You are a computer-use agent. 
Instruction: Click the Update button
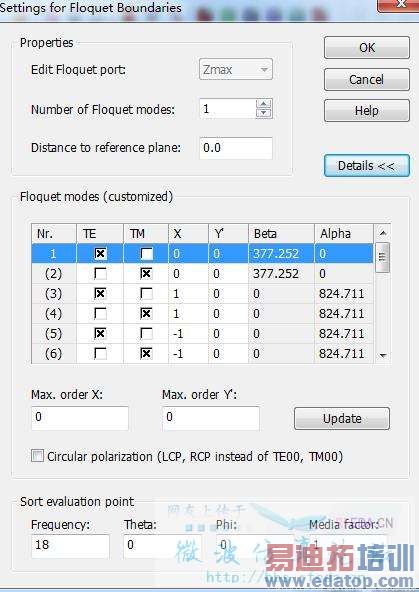(x=342, y=418)
